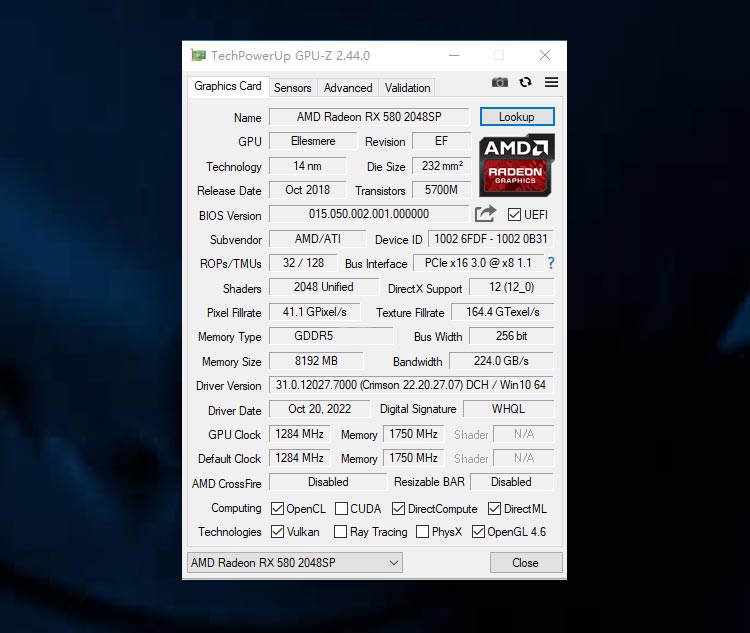Viewport: 750px width, 633px height.
Task: Click the refresh icon in GPU-Z
Action: pos(525,82)
